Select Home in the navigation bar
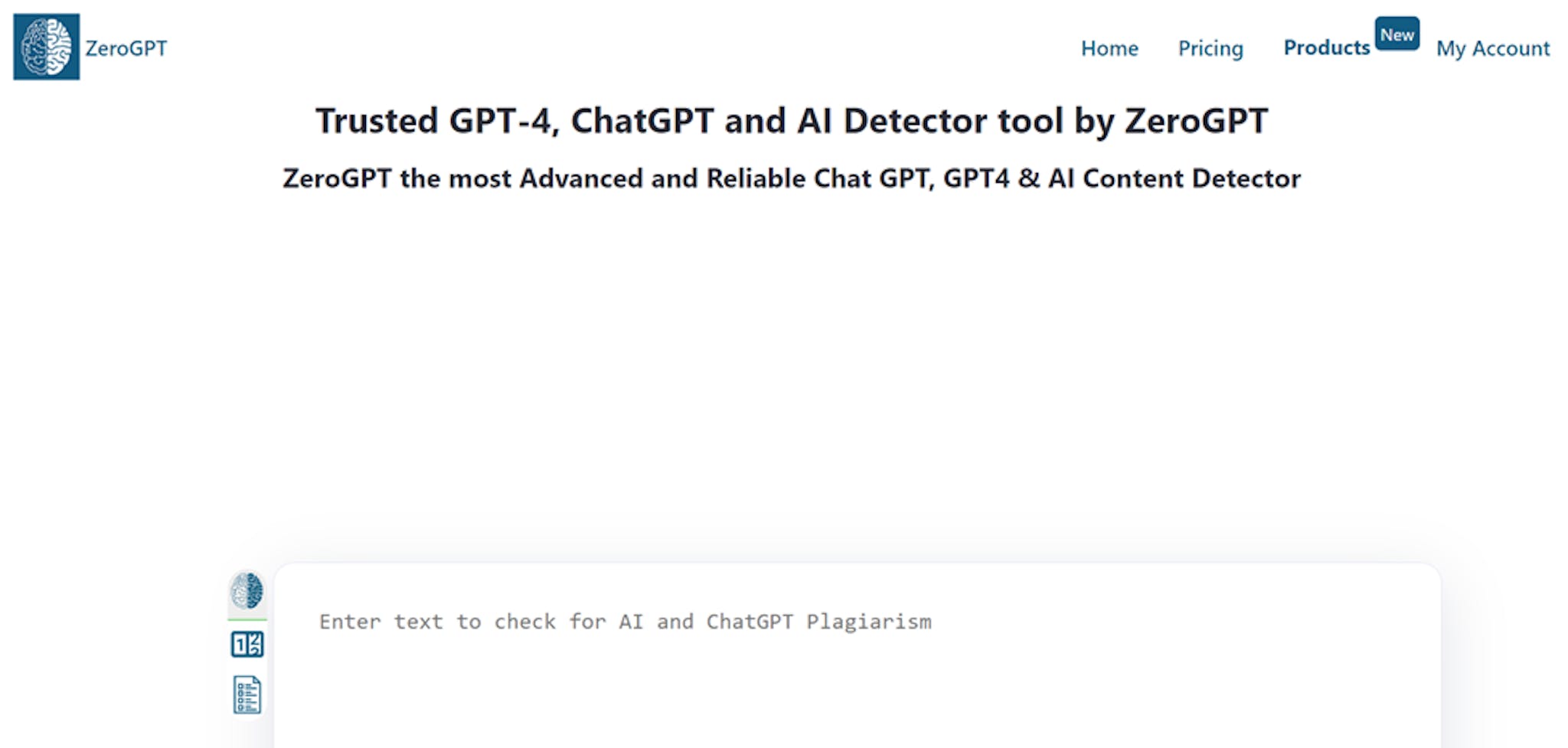This screenshot has width=1568, height=748. (1109, 48)
